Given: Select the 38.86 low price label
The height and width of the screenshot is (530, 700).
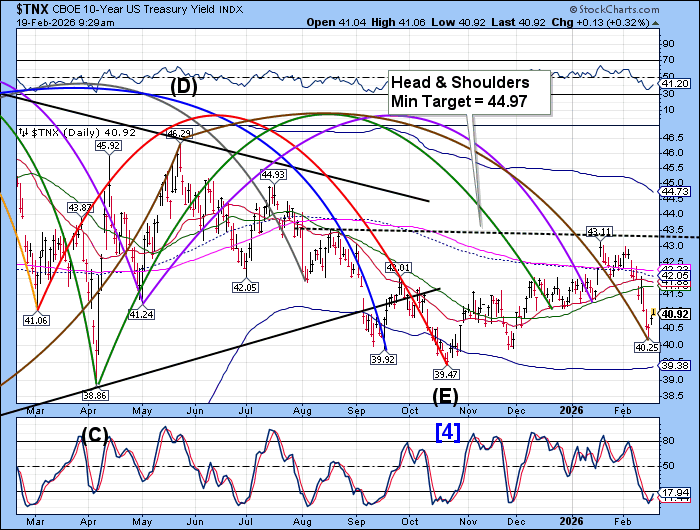Looking at the screenshot, I should pyautogui.click(x=96, y=396).
